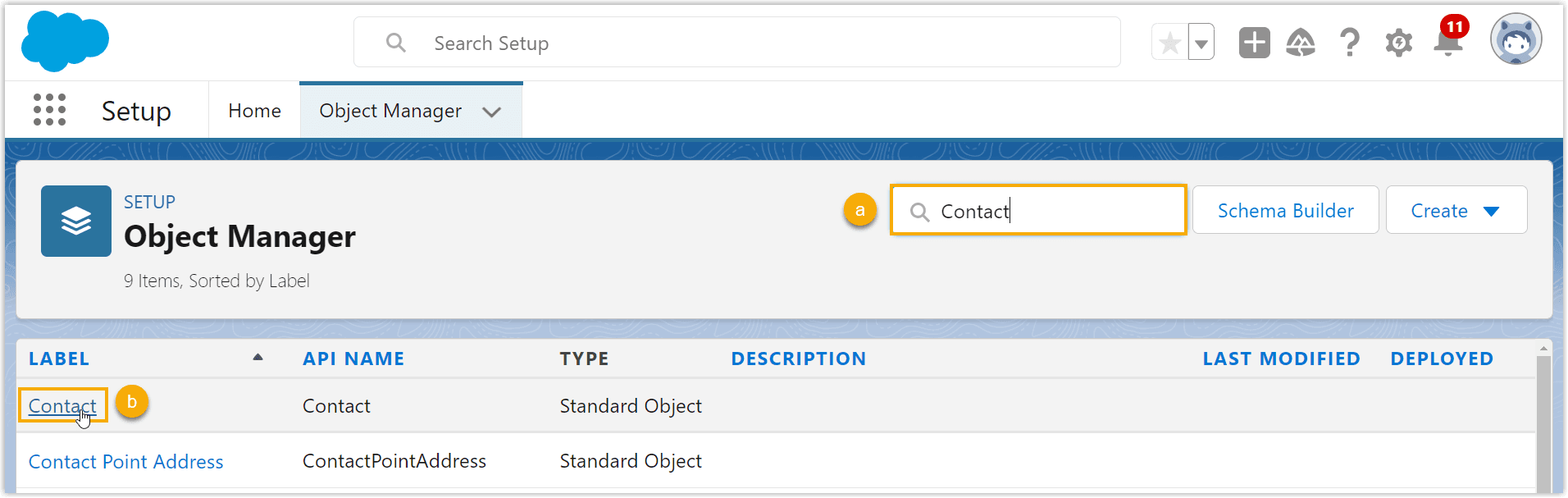Expand the Object Manager tab chevron
1568x498 pixels.
[491, 112]
